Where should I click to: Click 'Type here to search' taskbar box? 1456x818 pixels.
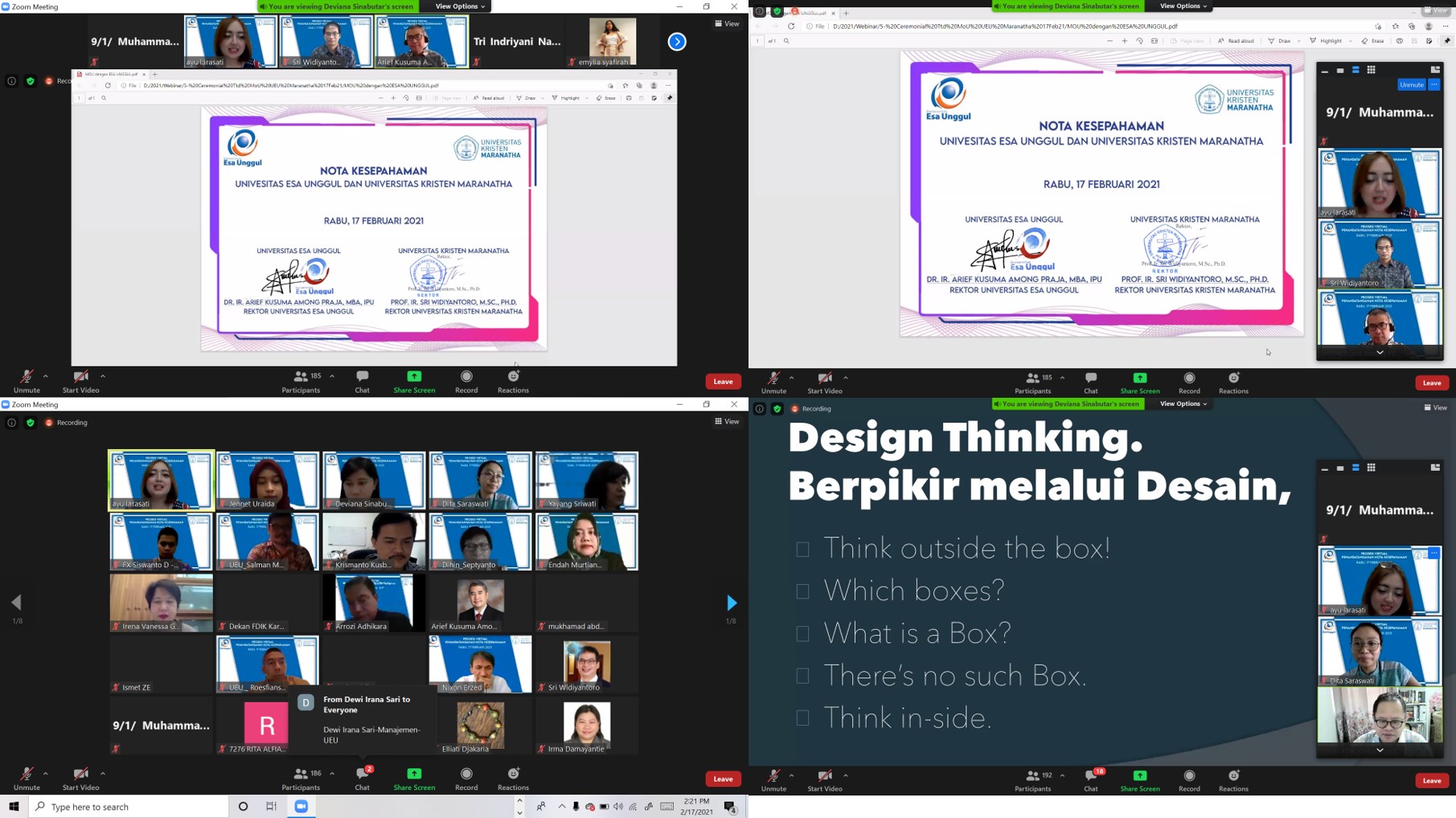coord(129,806)
